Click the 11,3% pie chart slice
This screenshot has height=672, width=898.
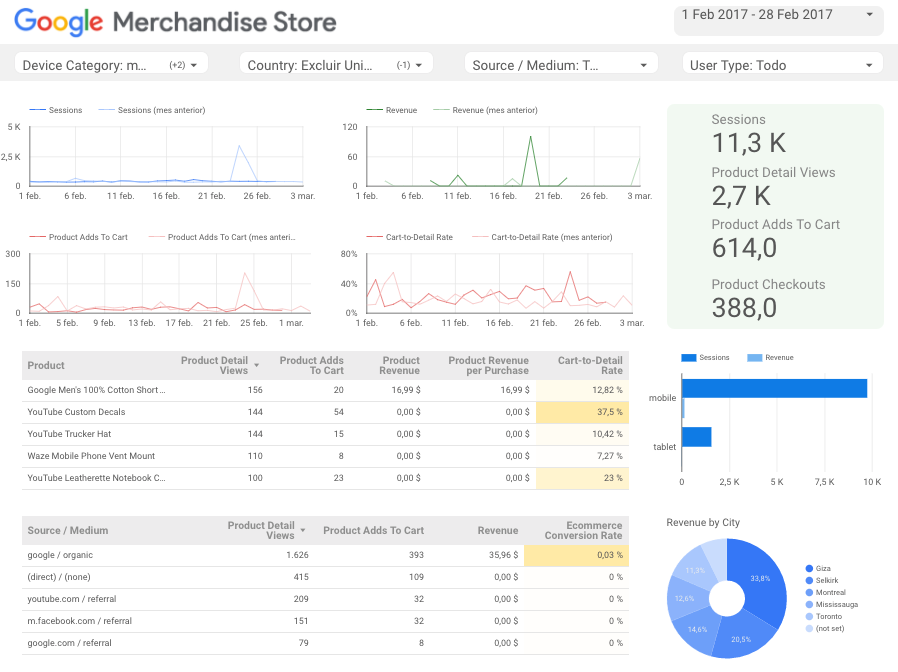pos(695,571)
